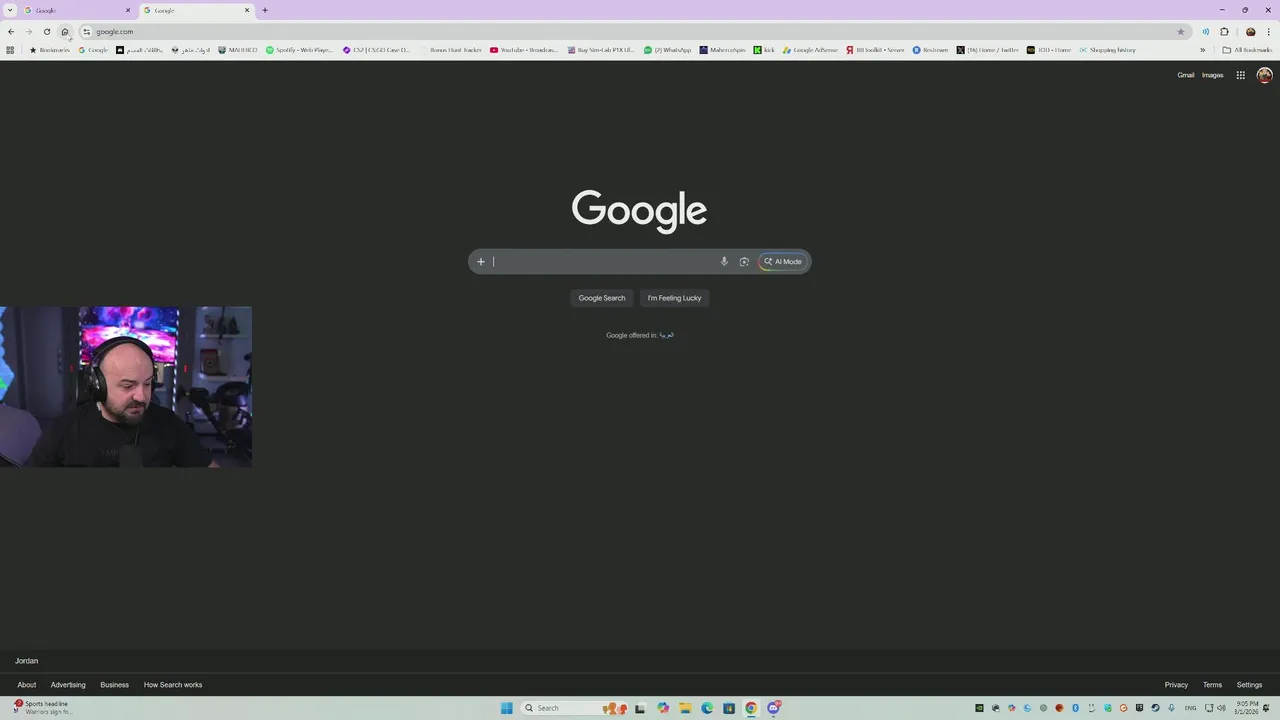Viewport: 1280px width, 720px height.
Task: Click the plus icon in search box
Action: (x=481, y=262)
